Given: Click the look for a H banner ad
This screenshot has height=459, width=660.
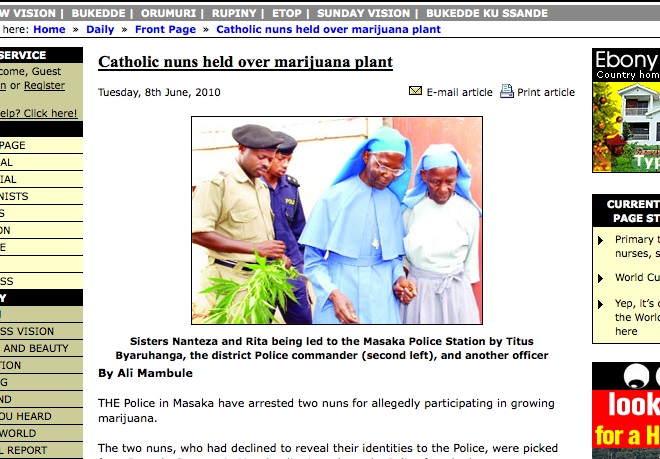Looking at the screenshot, I should [x=626, y=411].
